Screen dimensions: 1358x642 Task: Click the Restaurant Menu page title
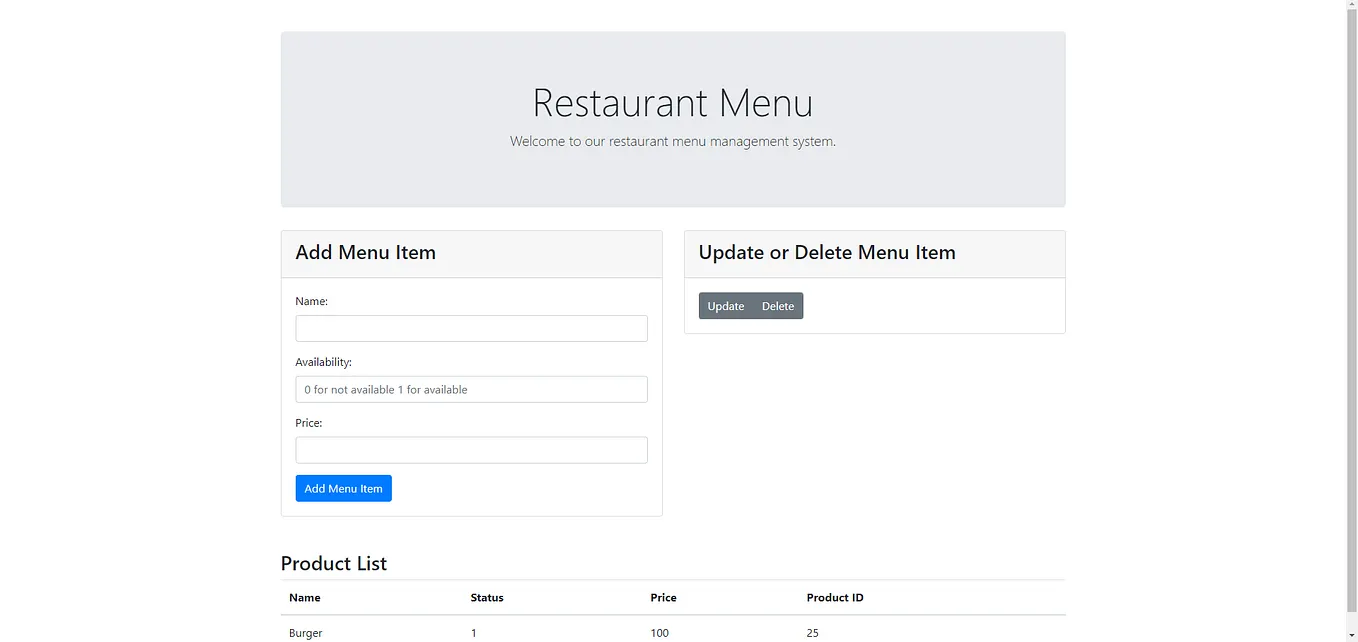coord(672,102)
